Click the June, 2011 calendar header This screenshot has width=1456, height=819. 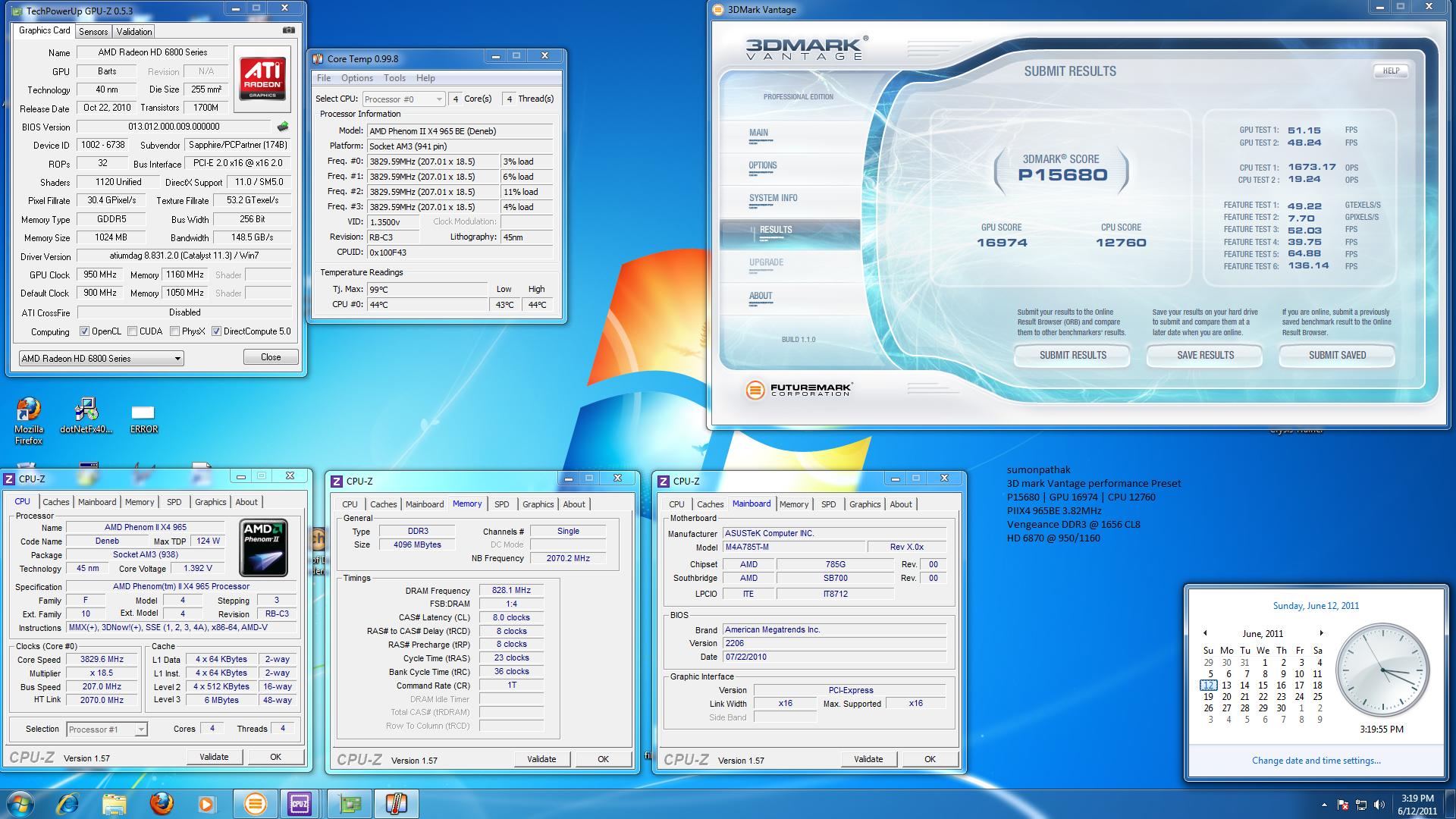tap(1263, 633)
